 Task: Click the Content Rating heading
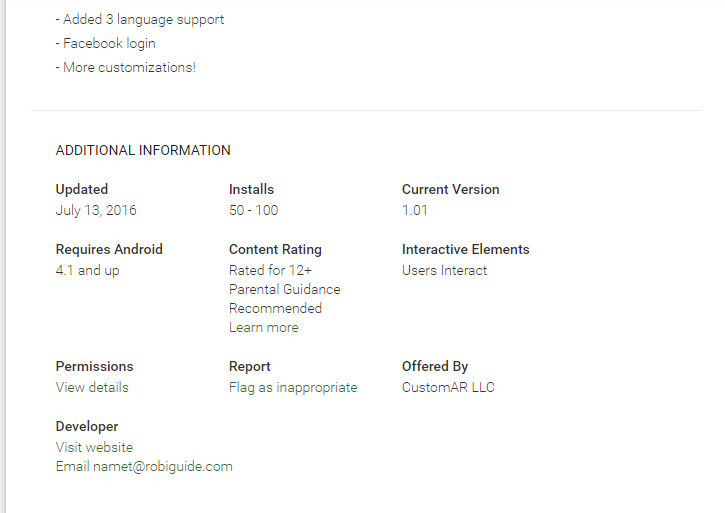coord(275,249)
